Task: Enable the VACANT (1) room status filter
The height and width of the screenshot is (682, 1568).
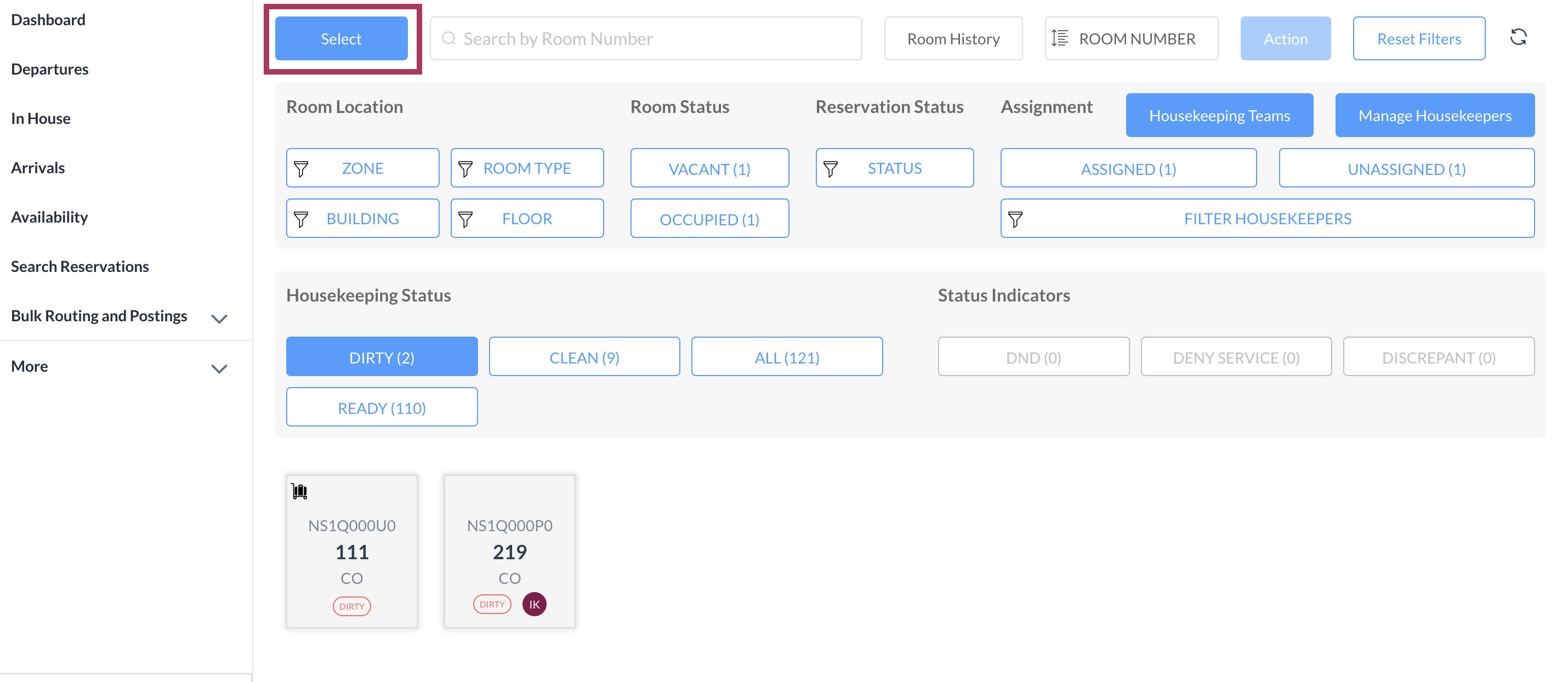Action: point(709,169)
